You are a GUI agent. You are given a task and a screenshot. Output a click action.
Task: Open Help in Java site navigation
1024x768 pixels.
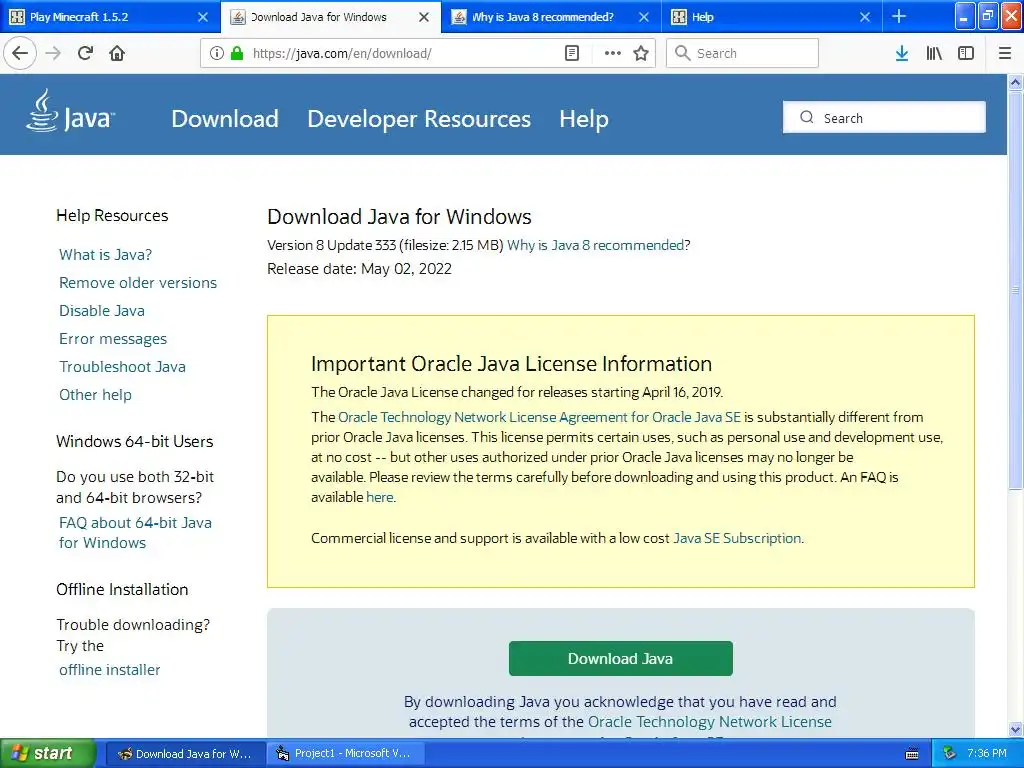[x=584, y=119]
